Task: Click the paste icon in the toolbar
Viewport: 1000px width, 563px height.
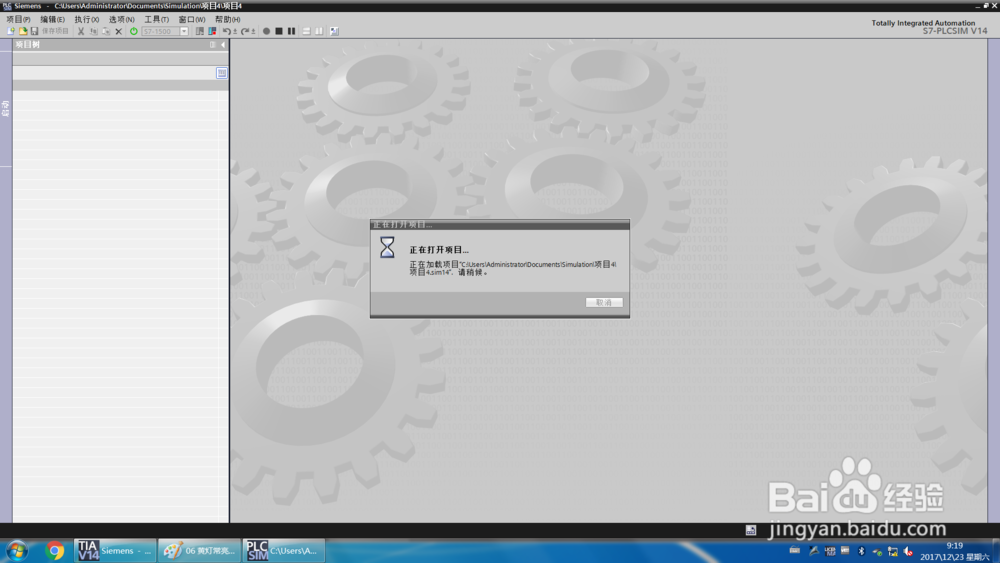Action: tap(107, 31)
